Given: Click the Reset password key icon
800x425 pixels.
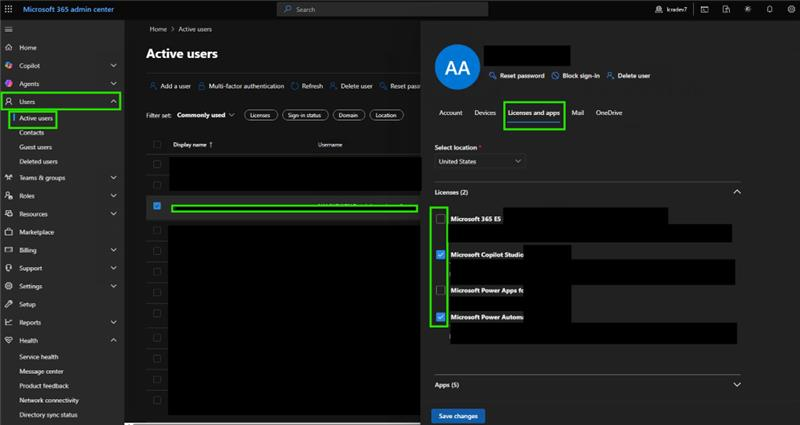Looking at the screenshot, I should tap(492, 76).
